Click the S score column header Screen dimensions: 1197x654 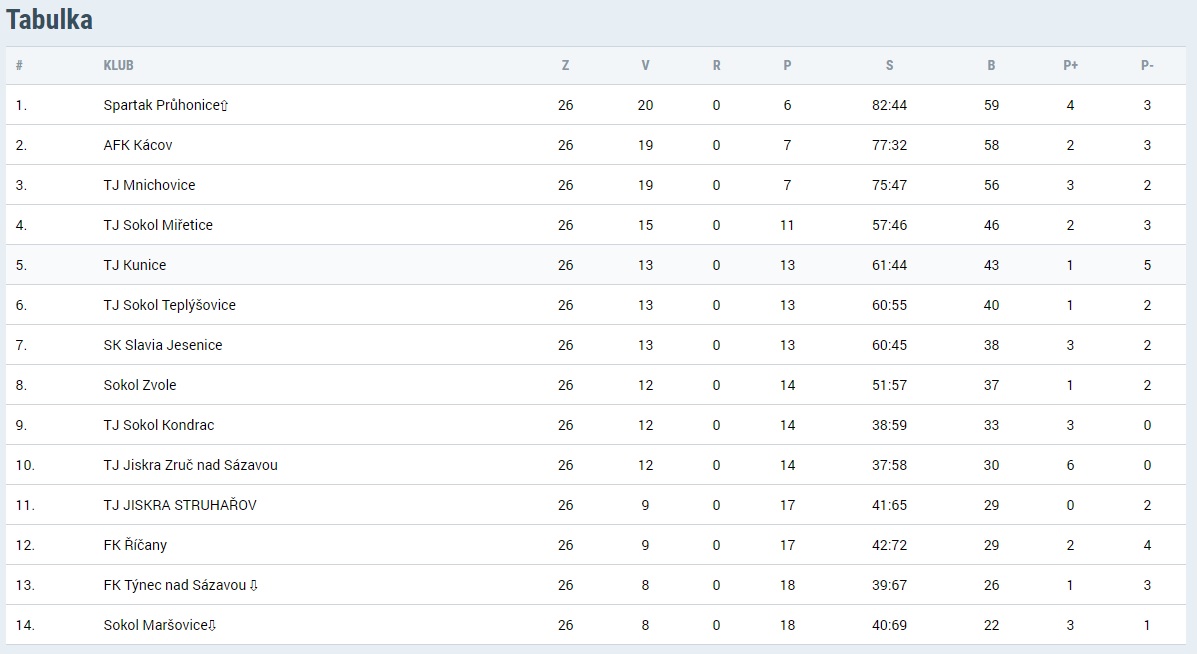[x=889, y=66]
